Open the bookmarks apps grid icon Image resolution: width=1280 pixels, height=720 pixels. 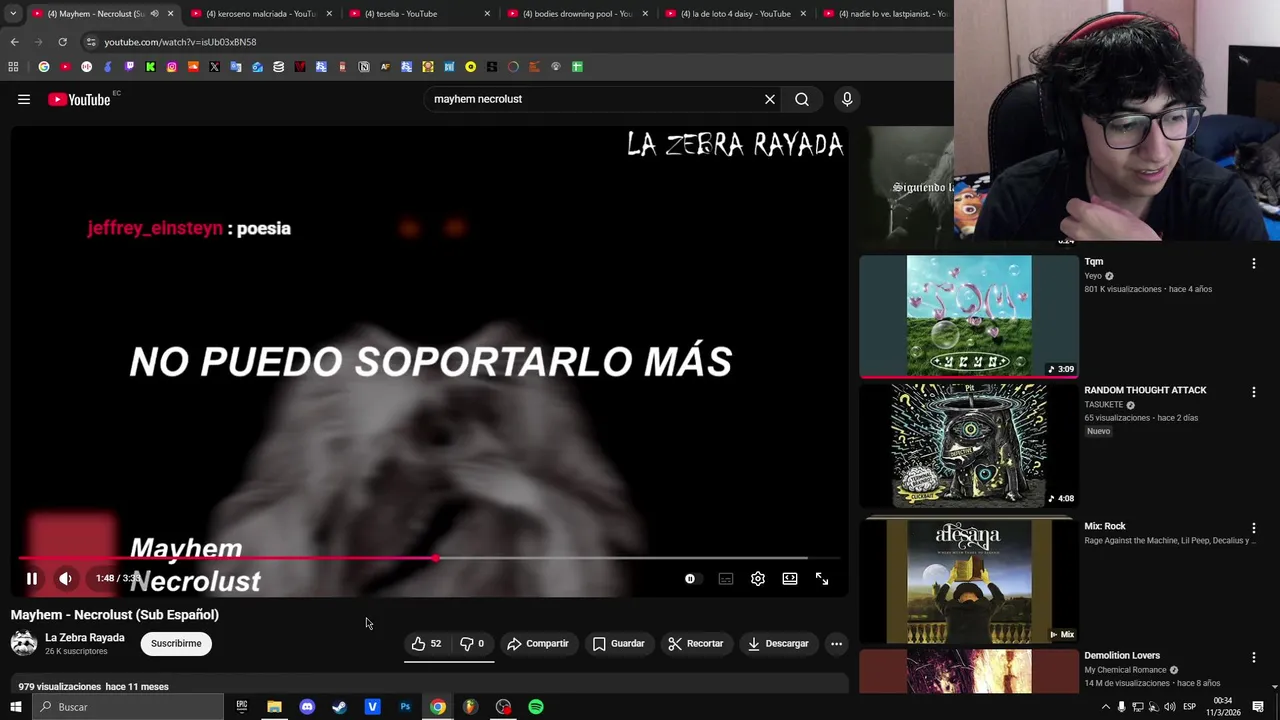(x=13, y=67)
